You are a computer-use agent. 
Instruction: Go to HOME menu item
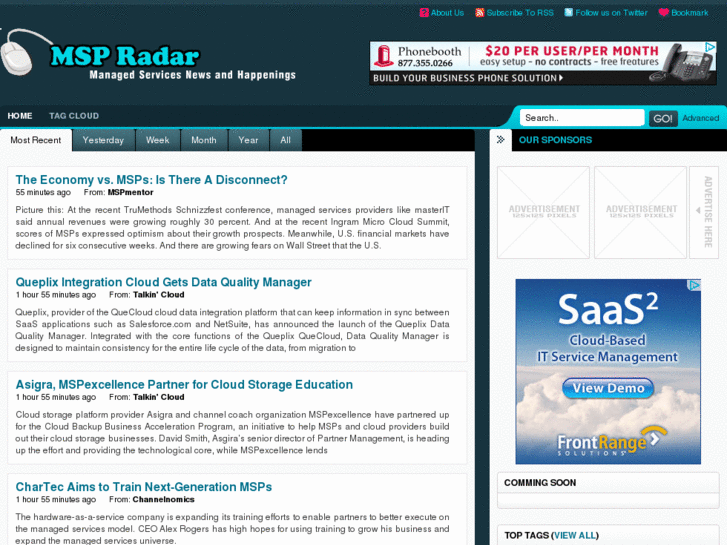pos(20,116)
